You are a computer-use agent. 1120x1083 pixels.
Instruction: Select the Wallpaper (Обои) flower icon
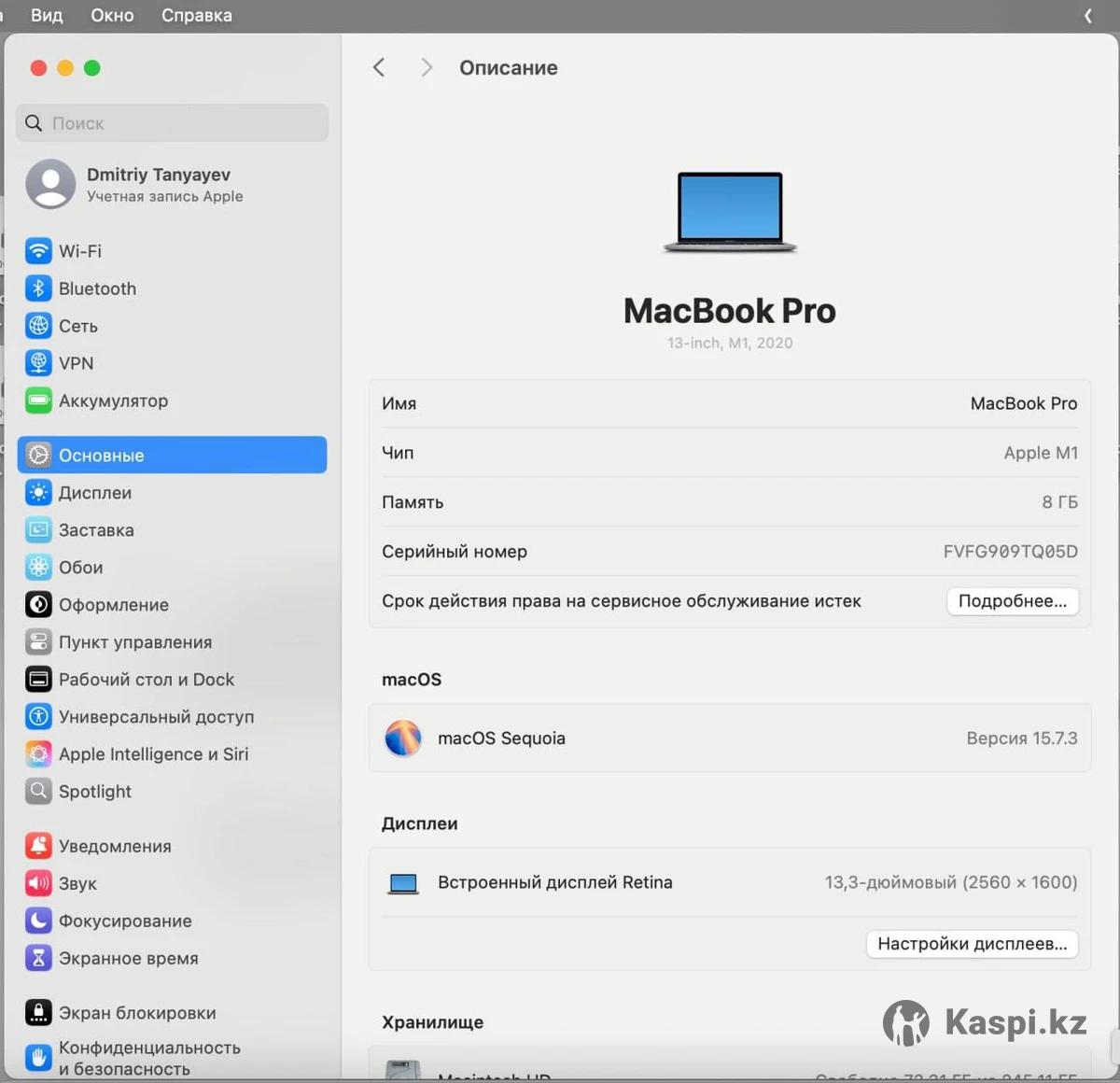coord(38,568)
